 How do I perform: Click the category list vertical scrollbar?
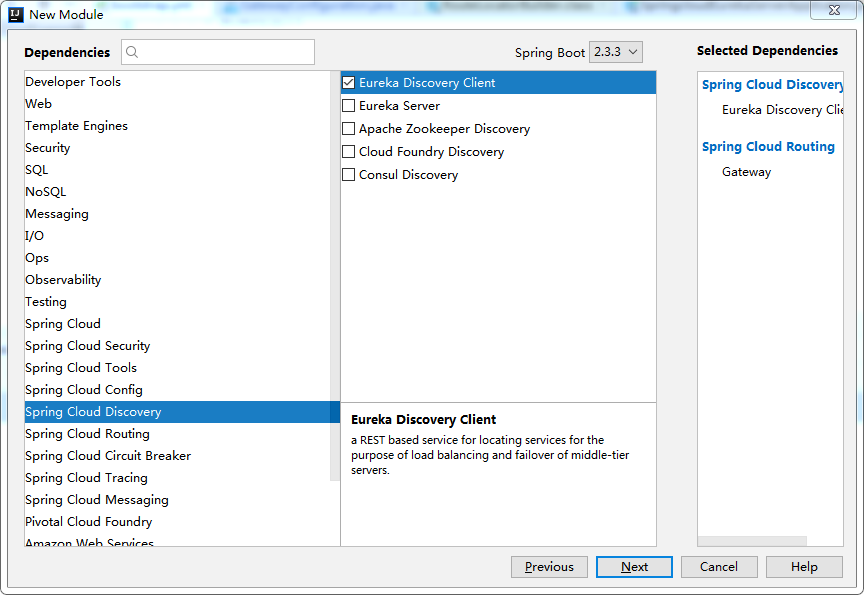click(334, 275)
